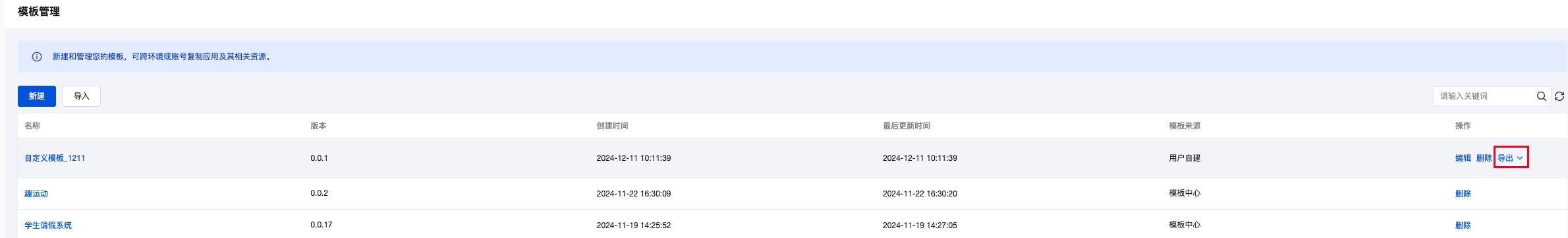Click the 导出 action for 自定义模板_1211
Viewport: 1568px width, 238px height.
(x=1505, y=158)
